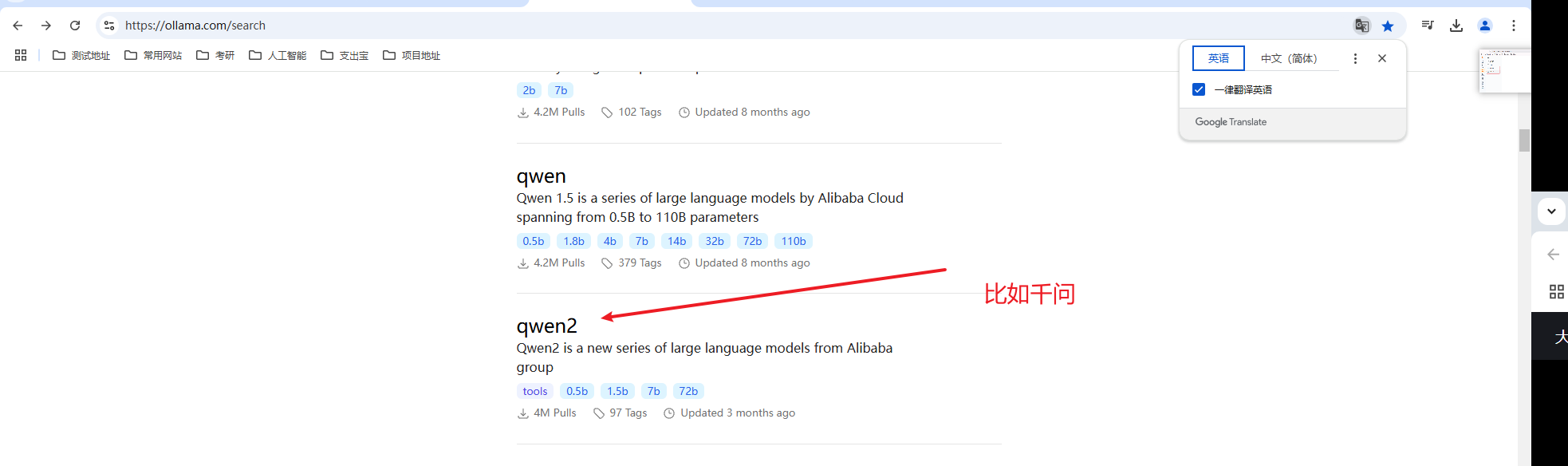Select the 英语 tab in translate popup
Image resolution: width=1568 pixels, height=466 pixels.
pyautogui.click(x=1218, y=58)
